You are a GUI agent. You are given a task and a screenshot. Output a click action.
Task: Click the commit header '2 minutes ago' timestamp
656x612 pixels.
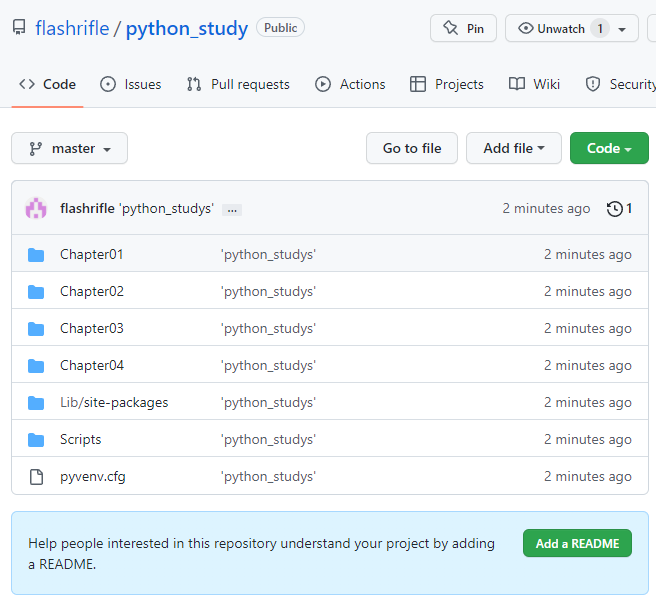546,208
